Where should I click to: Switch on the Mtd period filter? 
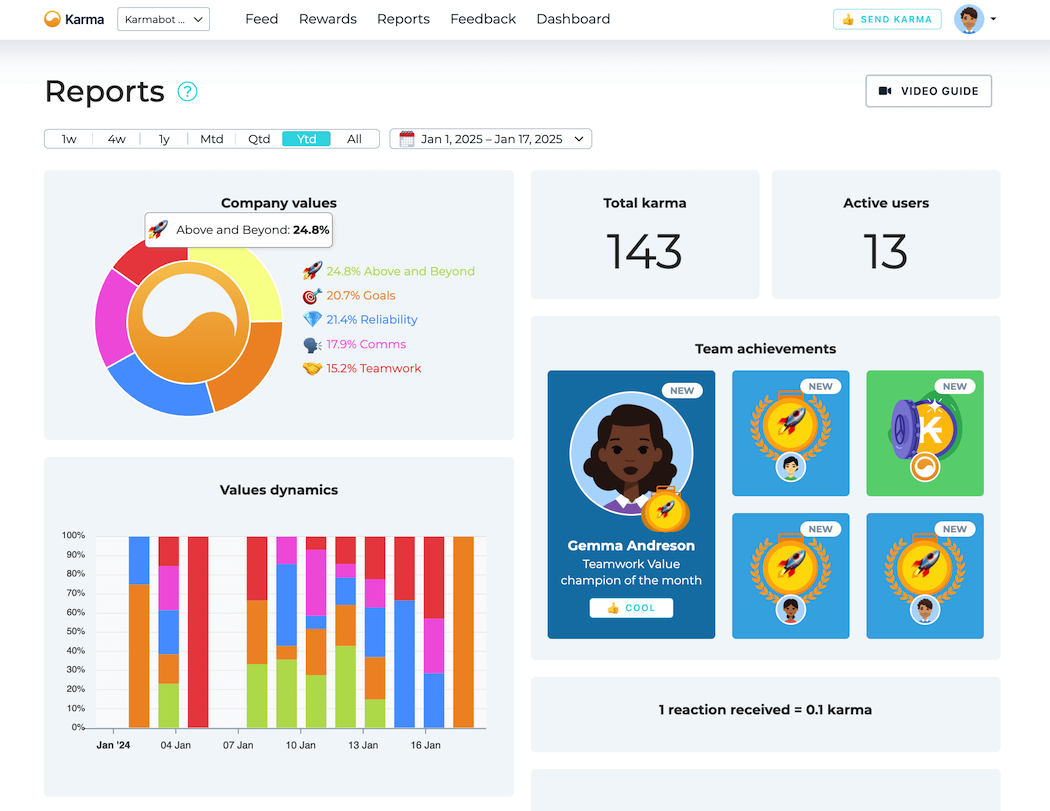[x=211, y=139]
